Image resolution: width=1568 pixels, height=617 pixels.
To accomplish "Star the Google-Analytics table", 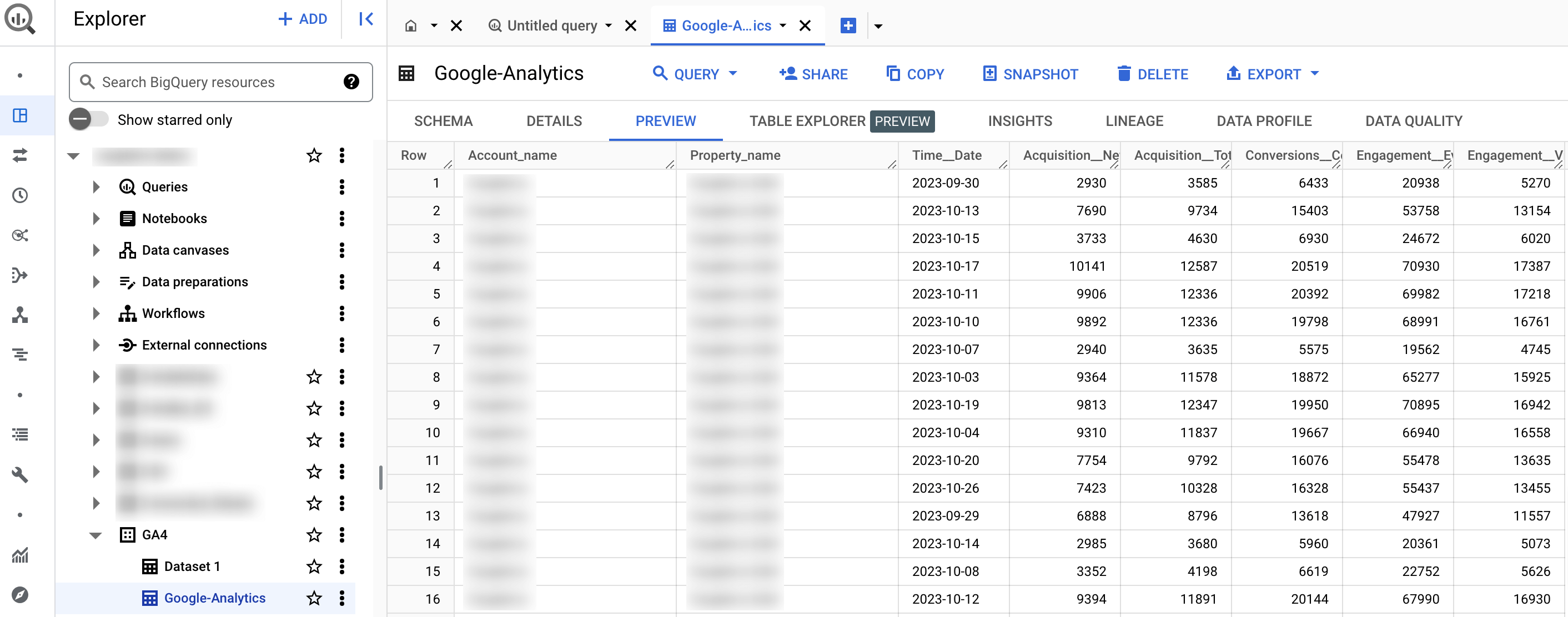I will click(314, 598).
